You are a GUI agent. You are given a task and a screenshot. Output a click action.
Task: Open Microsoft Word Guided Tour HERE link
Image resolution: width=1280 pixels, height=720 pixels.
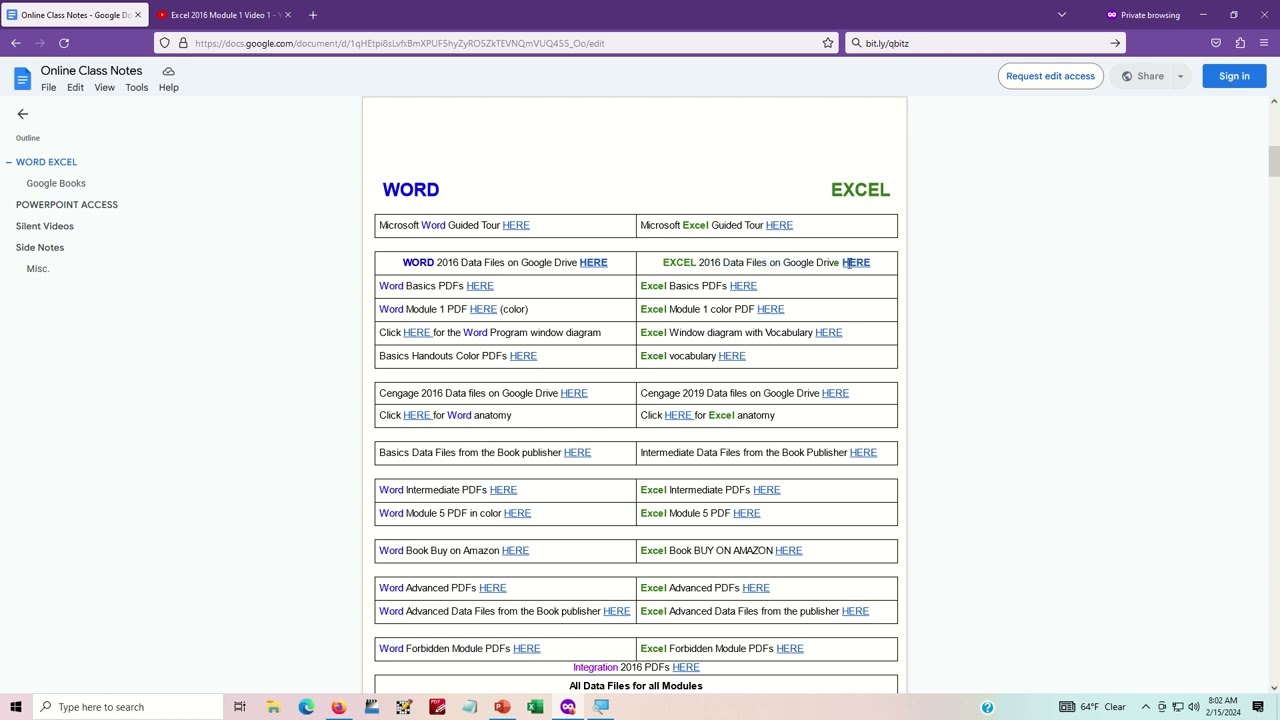click(516, 225)
